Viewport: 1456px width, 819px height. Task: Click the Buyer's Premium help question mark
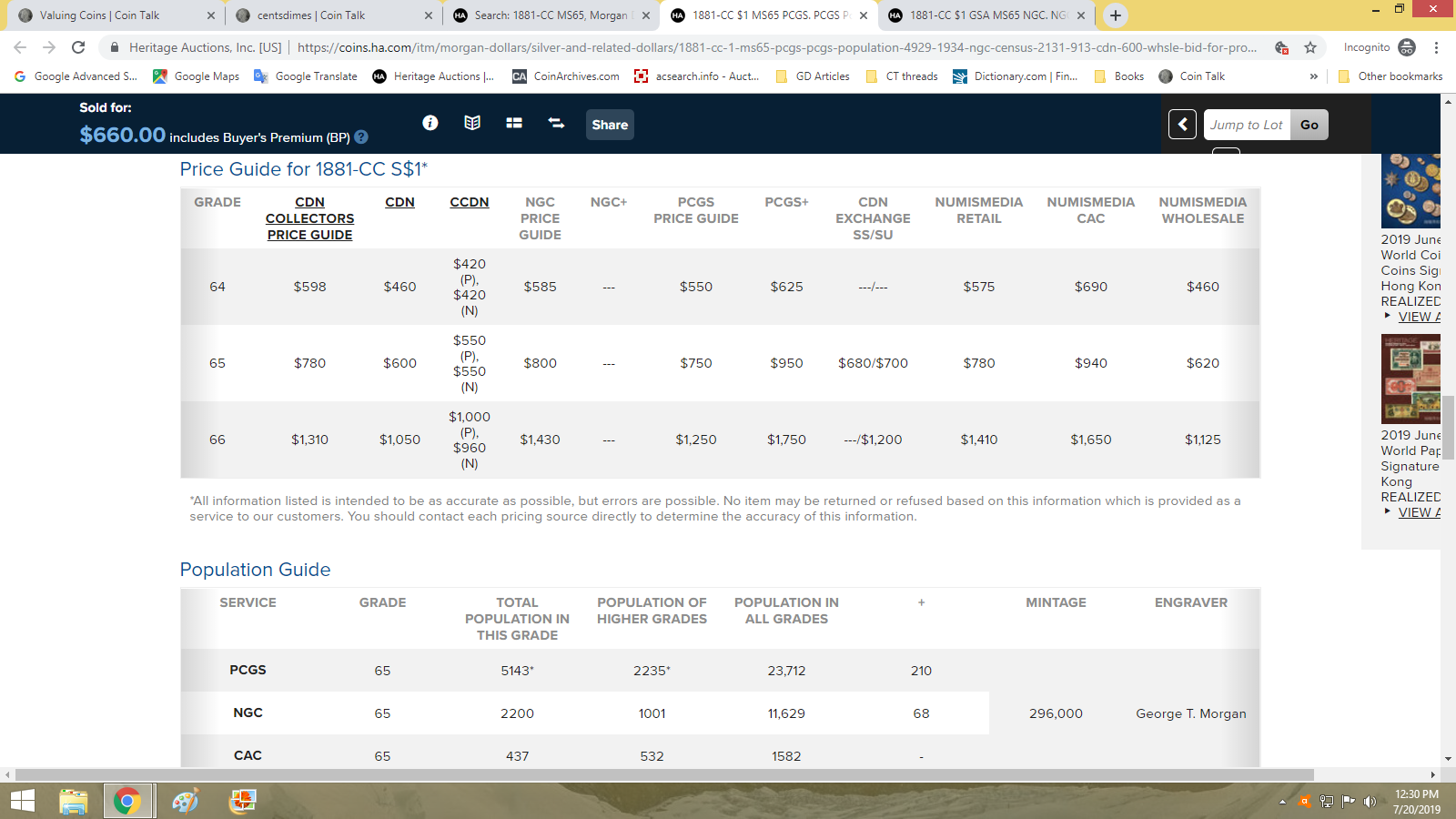click(361, 137)
